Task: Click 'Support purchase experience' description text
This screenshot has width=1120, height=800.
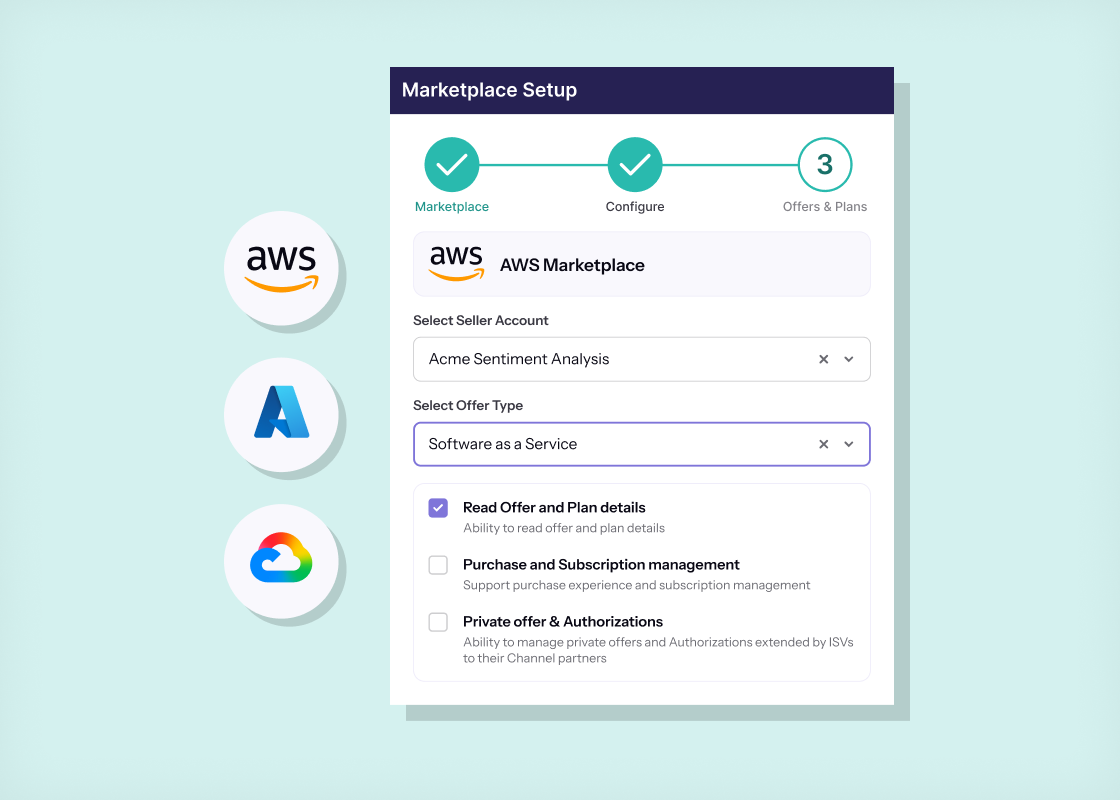Action: tap(636, 586)
